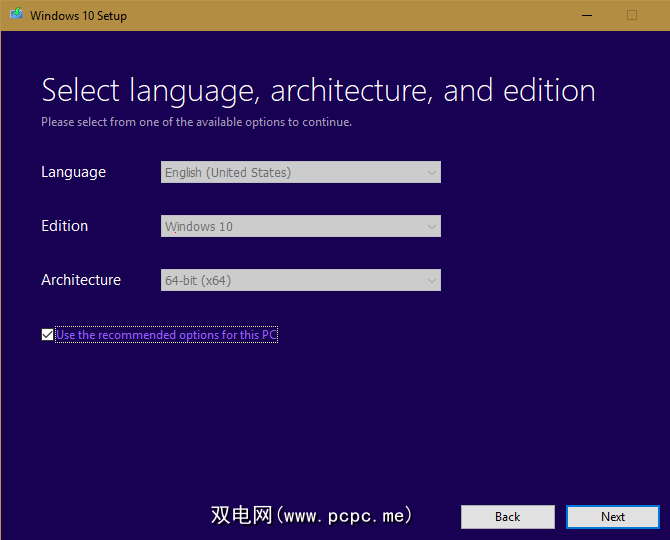Click the Language field label
Viewport: 670px width, 540px height.
pyautogui.click(x=73, y=172)
